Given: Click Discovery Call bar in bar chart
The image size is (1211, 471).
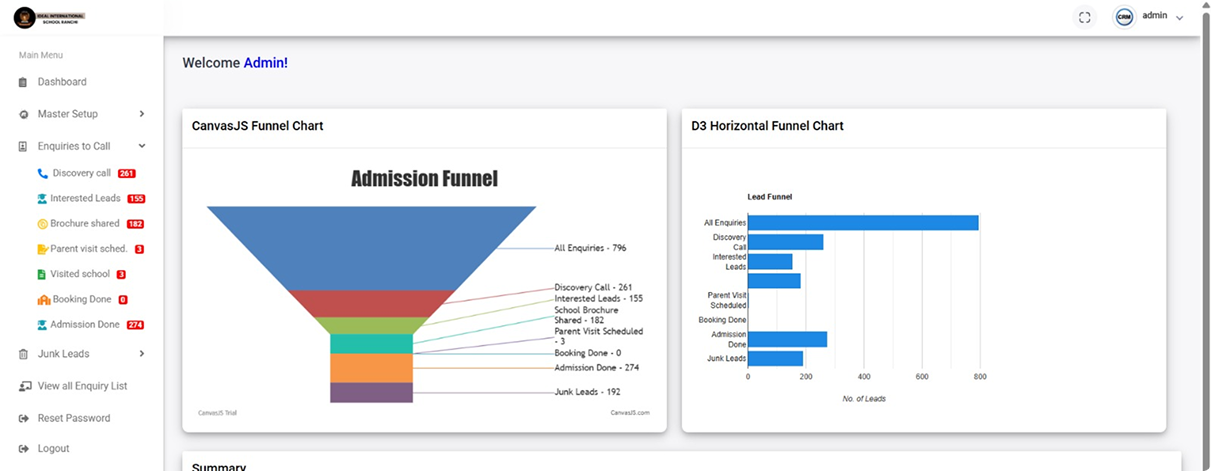Looking at the screenshot, I should (x=785, y=242).
